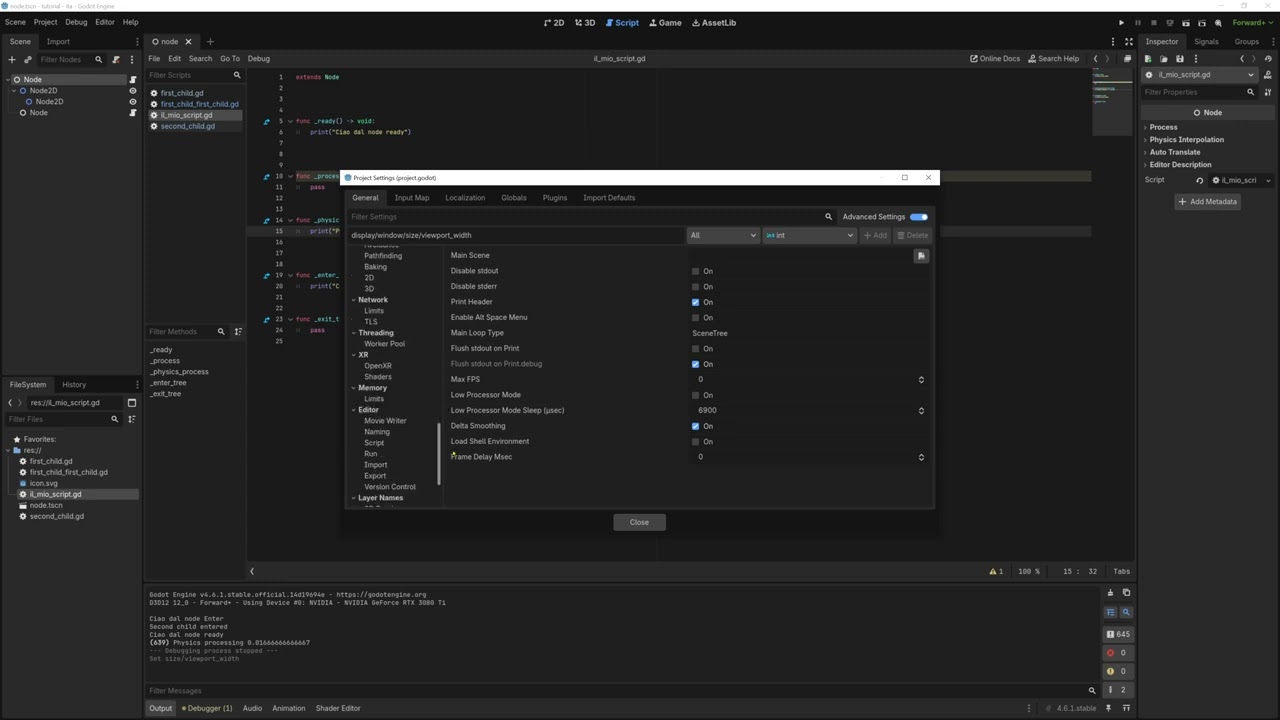Open the Forward+ renderer dropdown
The height and width of the screenshot is (720, 1280).
click(1252, 22)
